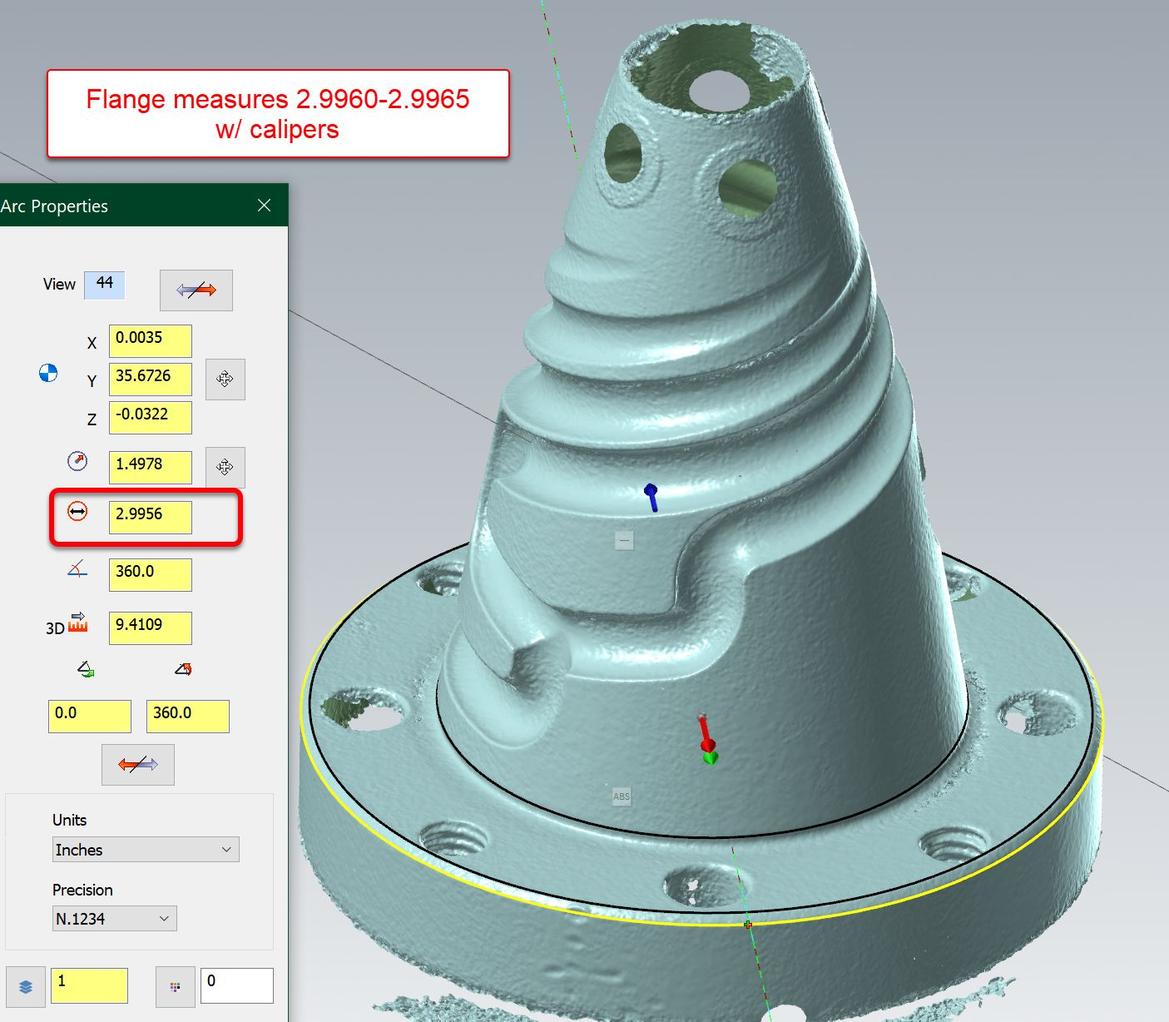
Task: Click the start angle icon
Action: point(86,669)
